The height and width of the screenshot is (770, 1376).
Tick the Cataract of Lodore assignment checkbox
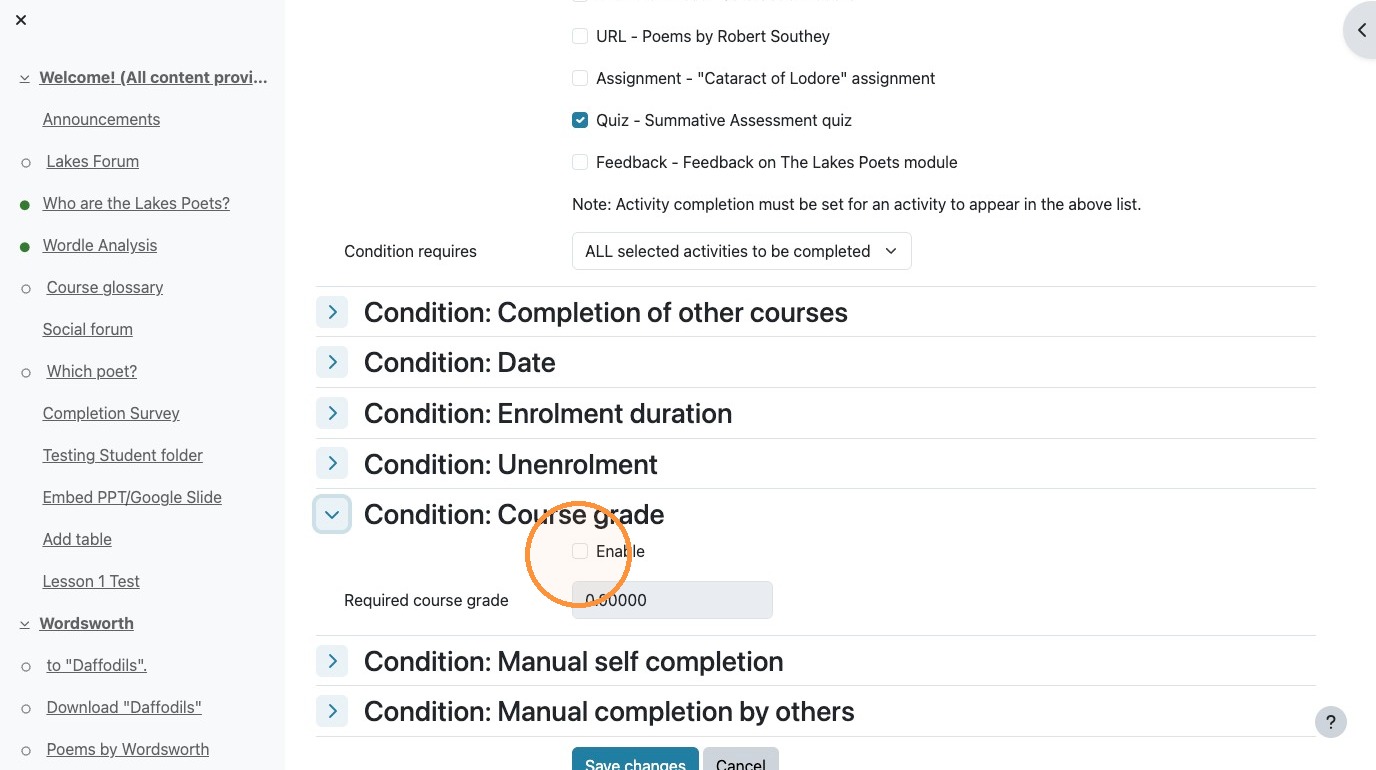(580, 78)
